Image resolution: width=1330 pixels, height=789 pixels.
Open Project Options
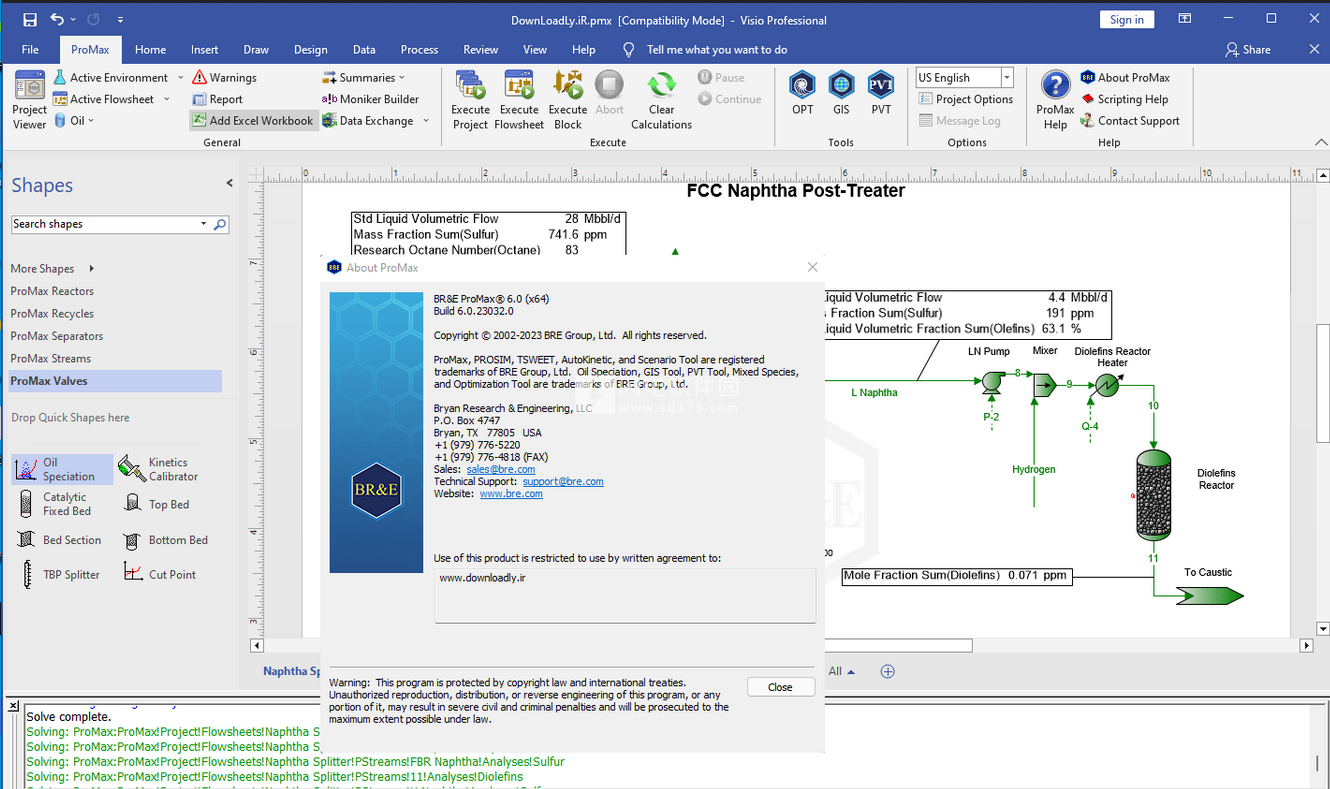(966, 99)
